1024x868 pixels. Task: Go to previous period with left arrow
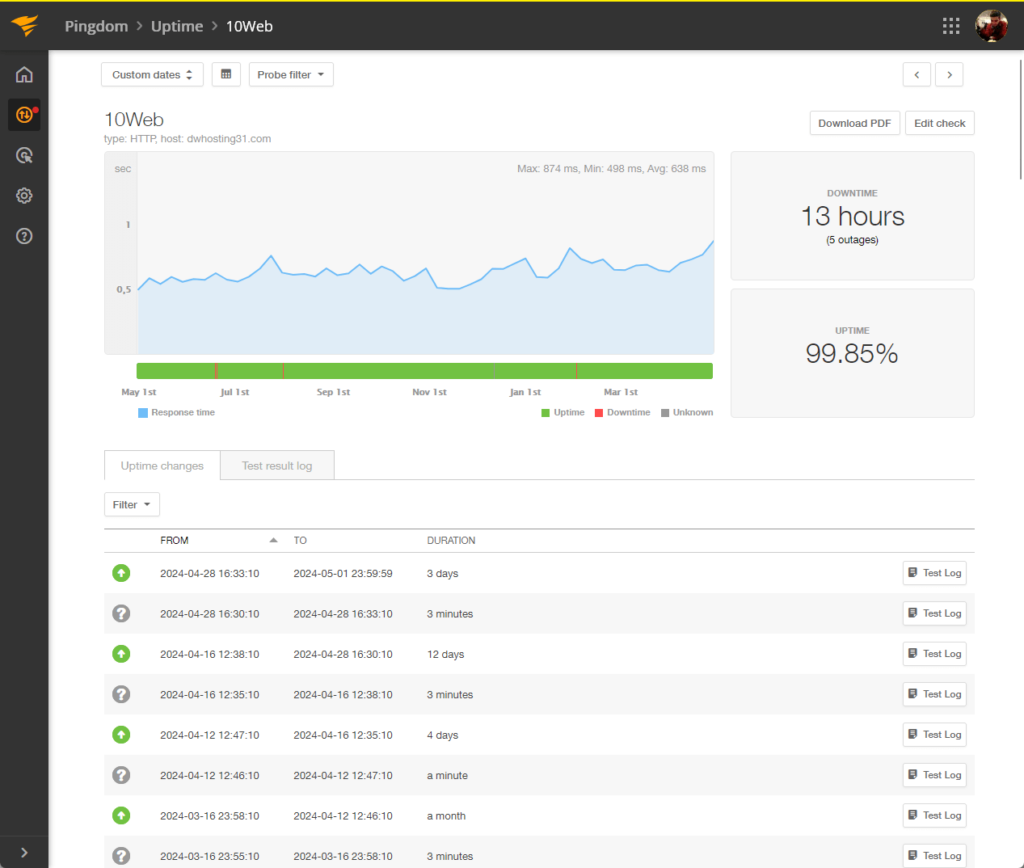[x=917, y=74]
